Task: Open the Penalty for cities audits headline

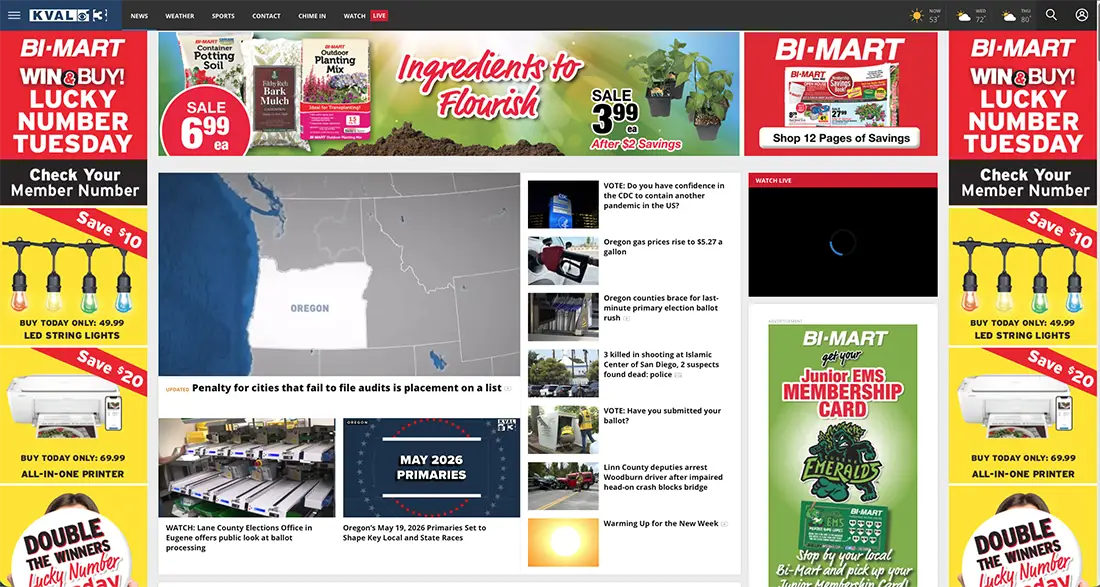Action: tap(347, 388)
